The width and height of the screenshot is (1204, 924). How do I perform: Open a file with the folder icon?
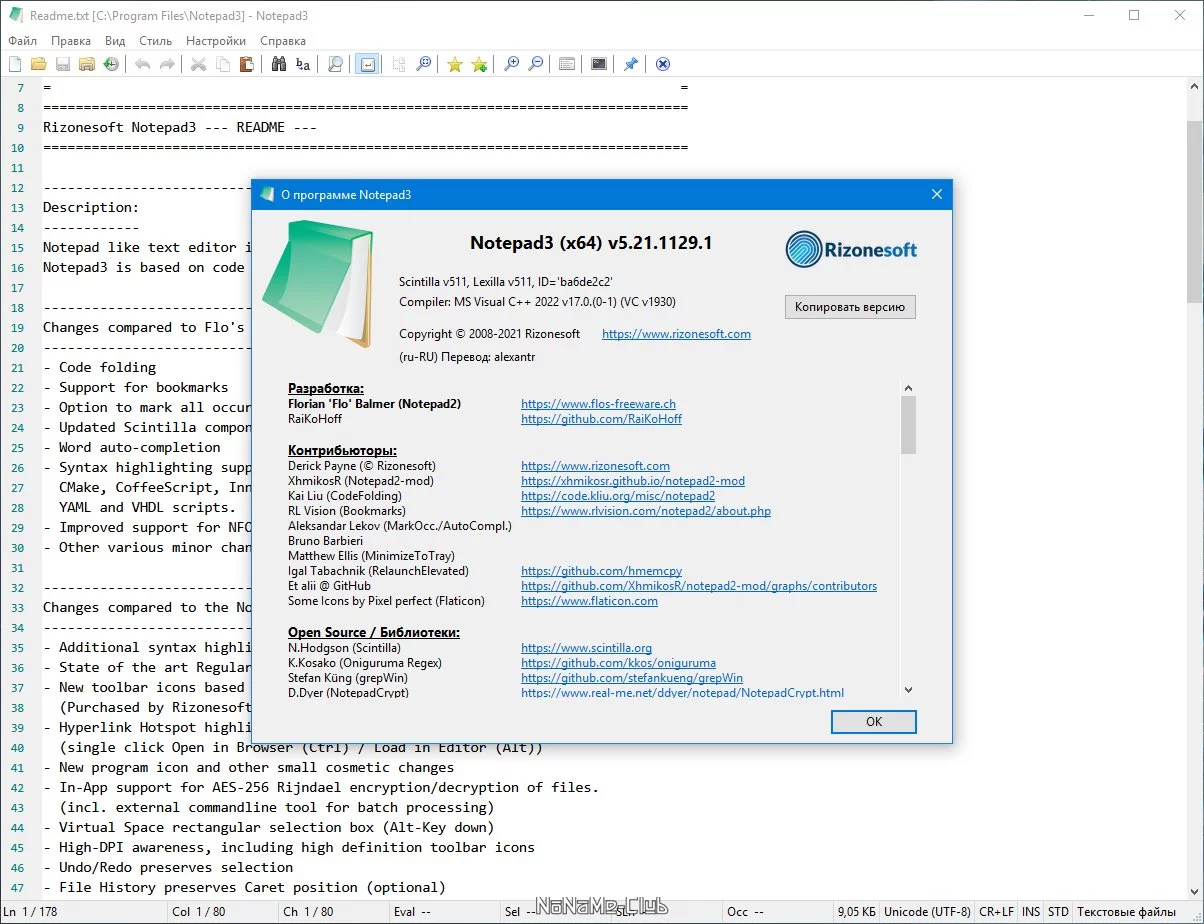point(39,64)
